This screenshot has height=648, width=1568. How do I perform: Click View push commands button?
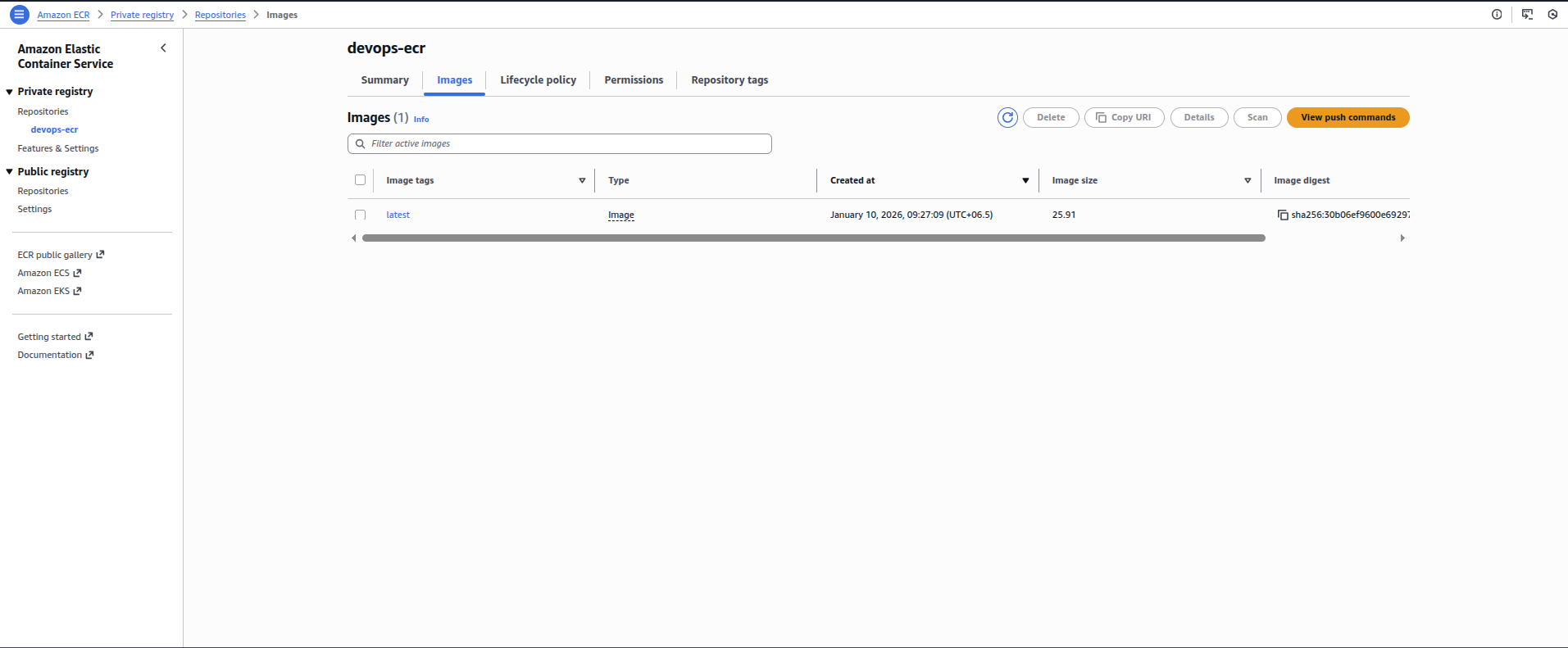click(1348, 118)
